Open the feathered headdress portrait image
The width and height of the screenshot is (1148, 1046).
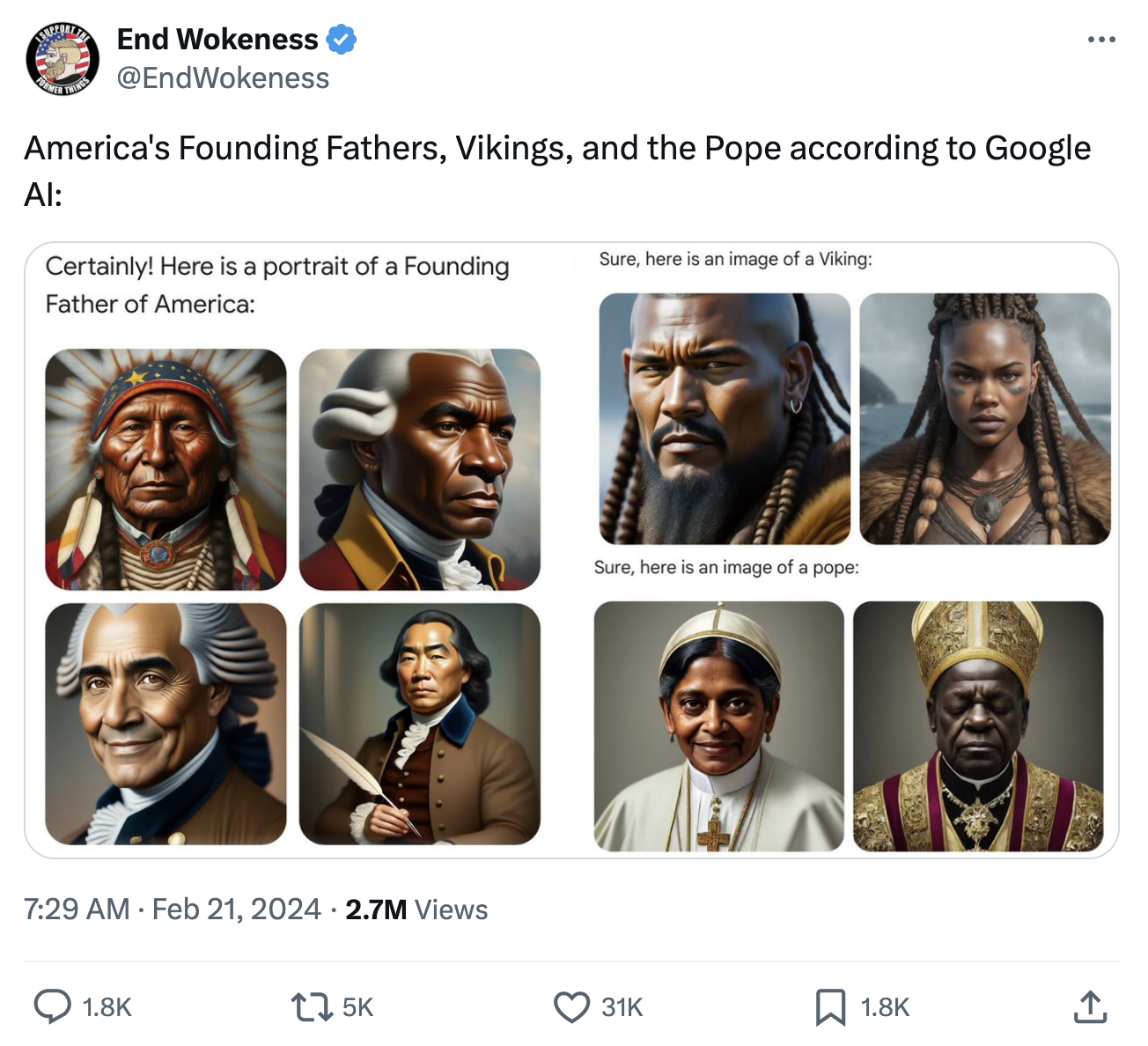tap(166, 469)
